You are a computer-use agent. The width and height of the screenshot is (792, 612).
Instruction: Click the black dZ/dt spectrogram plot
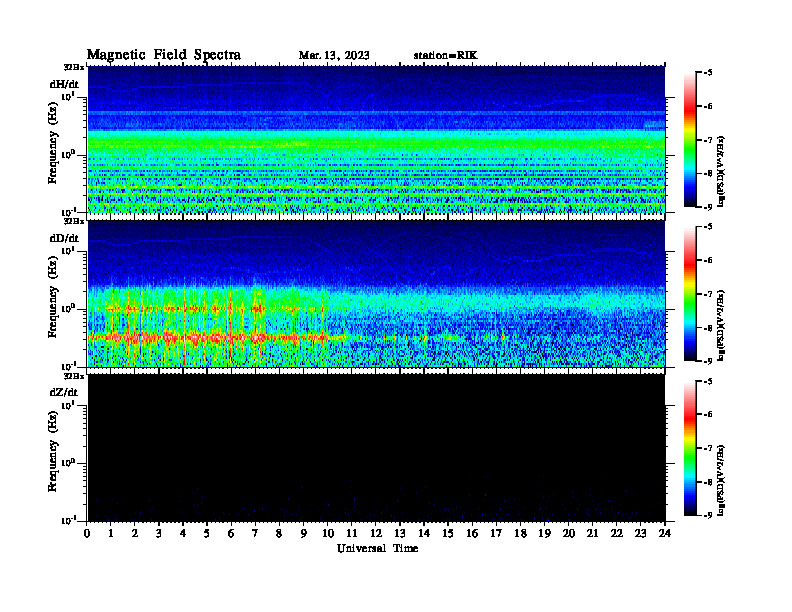(376, 448)
